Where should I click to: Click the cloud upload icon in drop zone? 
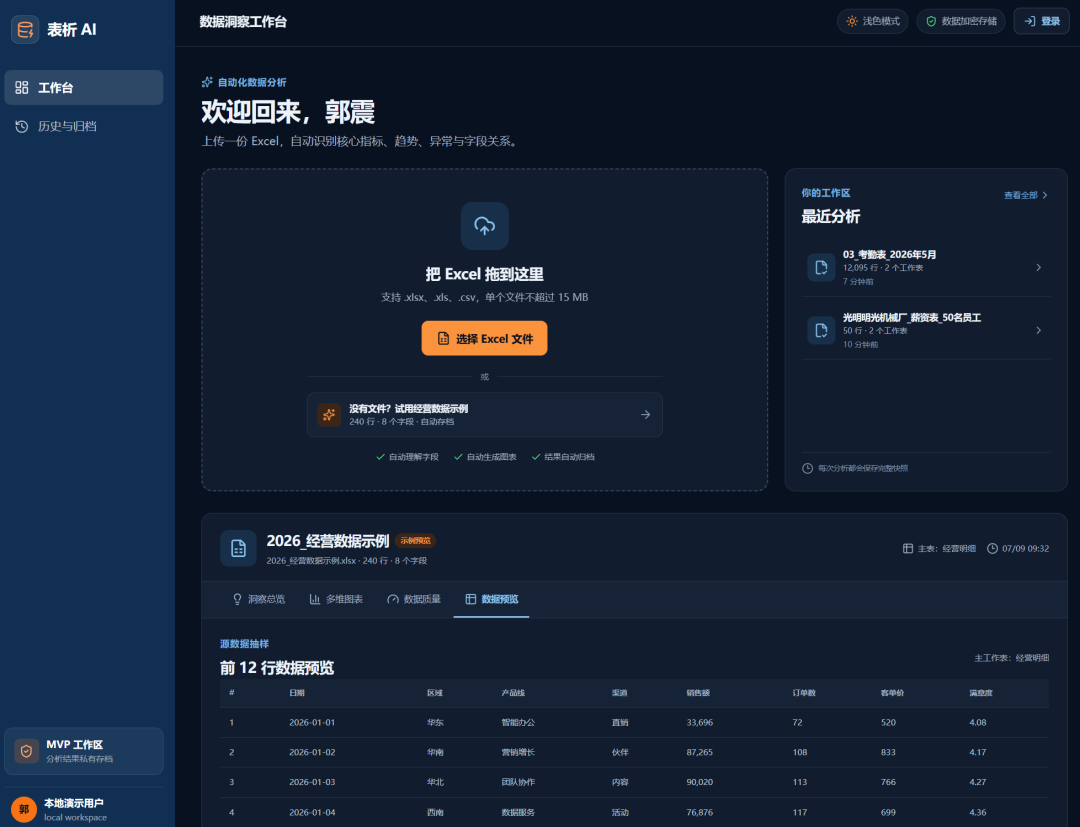484,226
